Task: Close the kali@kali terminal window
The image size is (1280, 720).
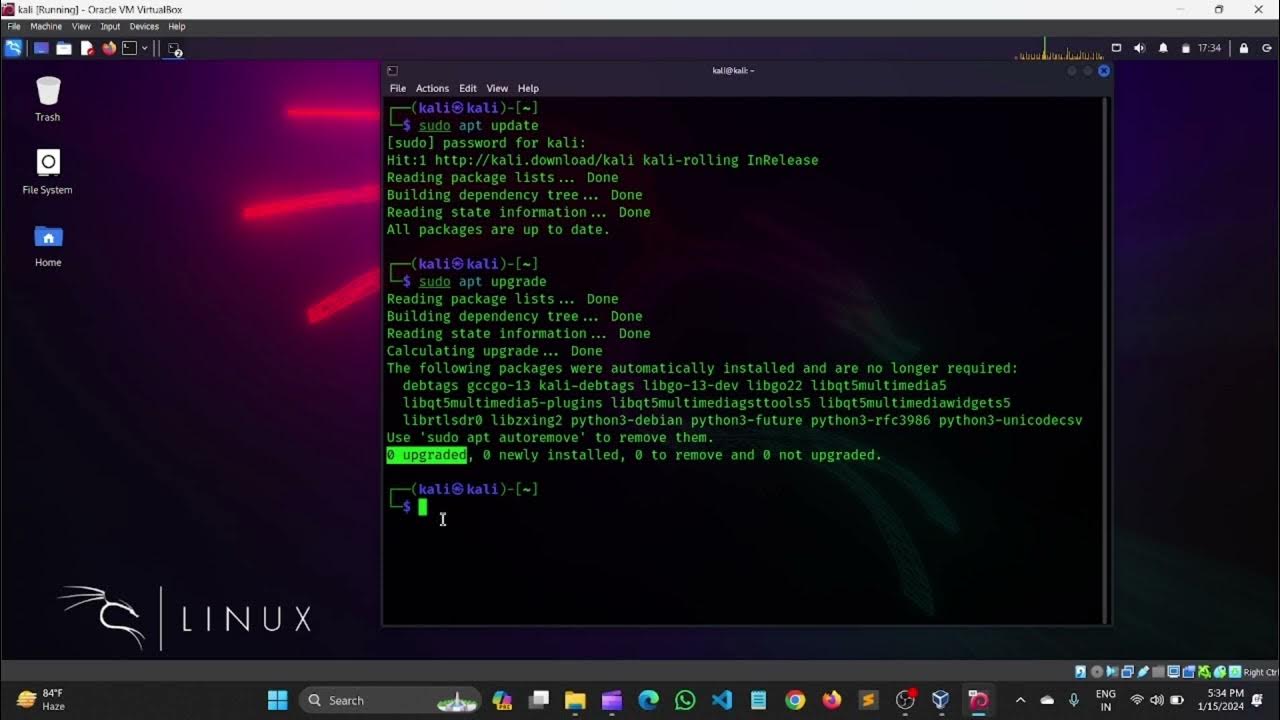Action: [1104, 71]
